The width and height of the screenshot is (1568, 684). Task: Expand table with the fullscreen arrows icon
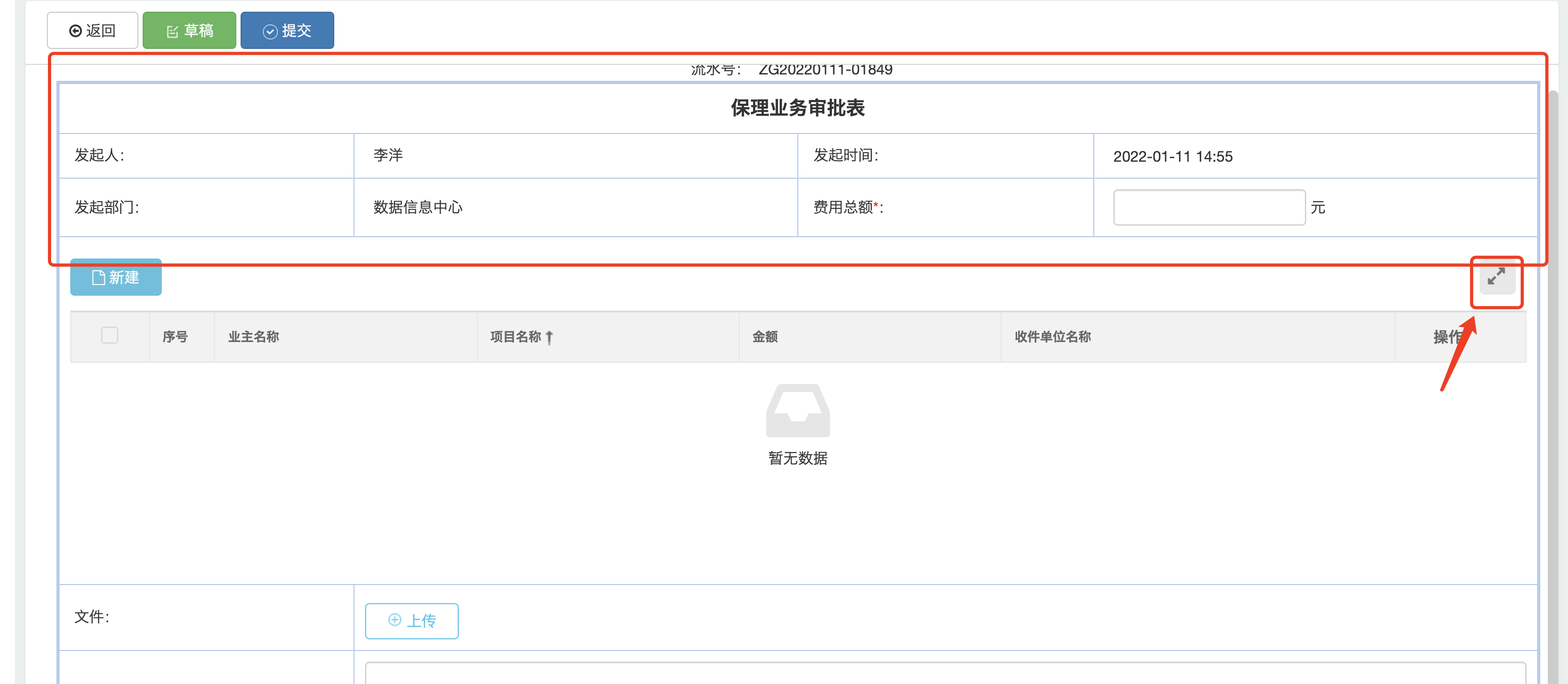[x=1497, y=277]
